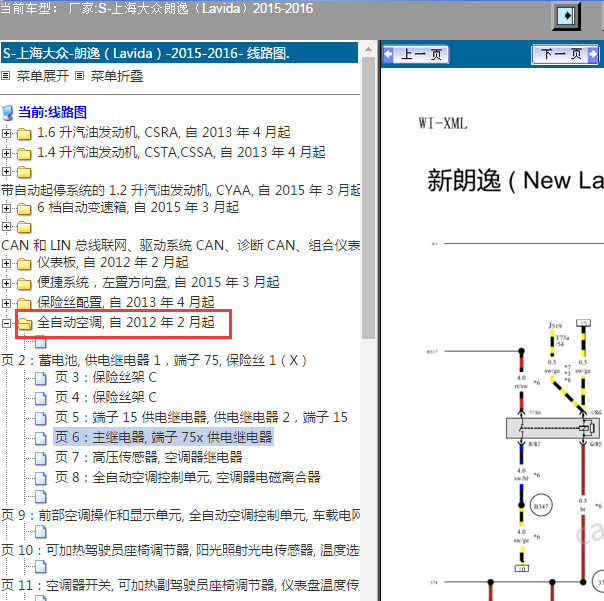Click folder icon above 带自动起停系统的 1.2 升 text
Image resolution: width=604 pixels, height=601 pixels.
(24, 172)
